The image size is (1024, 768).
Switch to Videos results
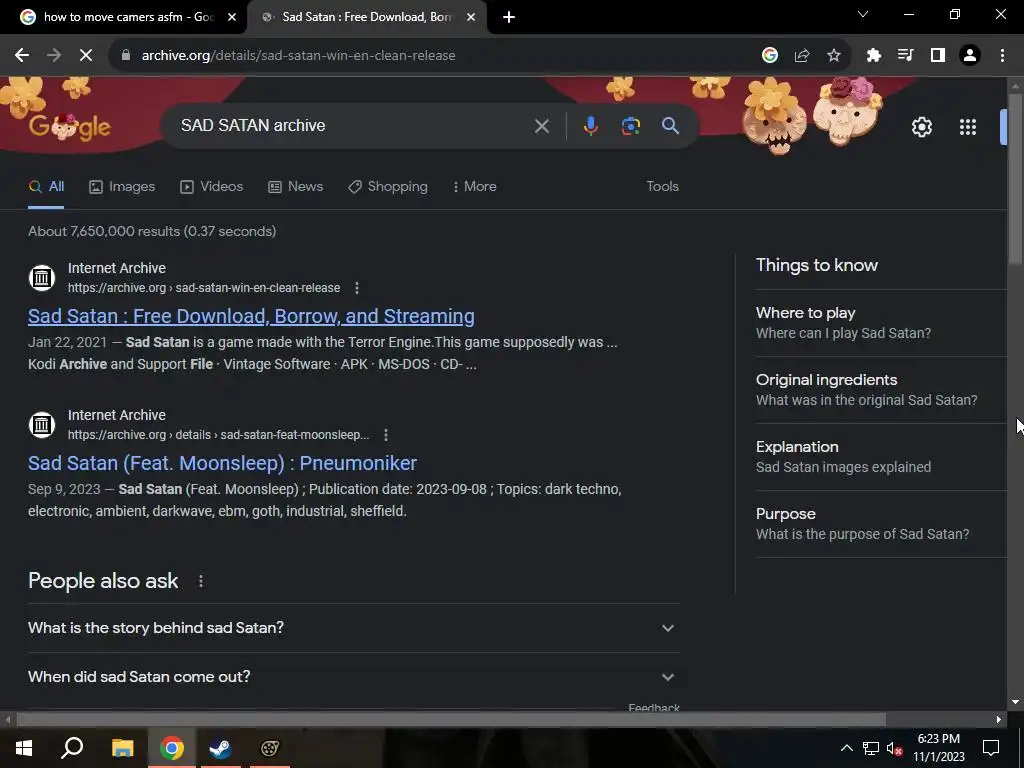(x=212, y=187)
